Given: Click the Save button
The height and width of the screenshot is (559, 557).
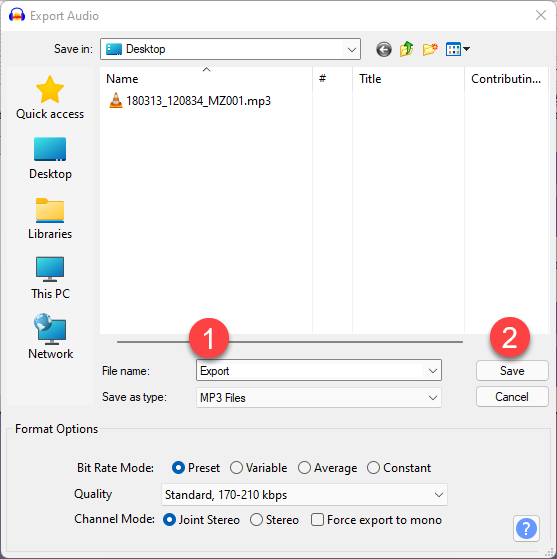Looking at the screenshot, I should click(x=512, y=371).
